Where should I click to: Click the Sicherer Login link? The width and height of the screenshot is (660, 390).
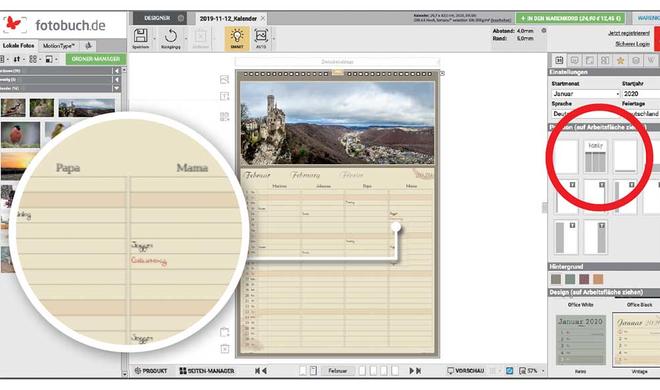click(x=633, y=44)
